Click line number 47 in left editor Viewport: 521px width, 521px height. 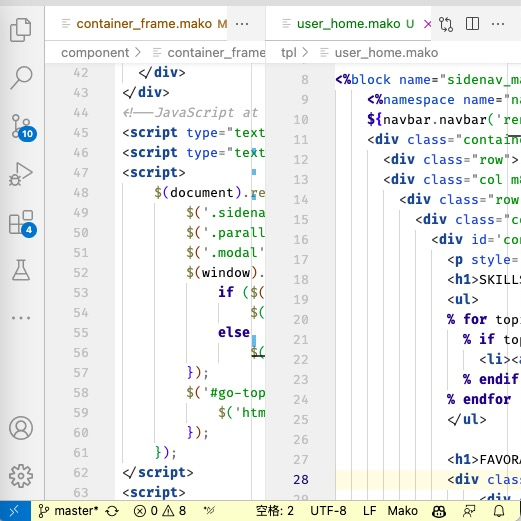point(81,173)
